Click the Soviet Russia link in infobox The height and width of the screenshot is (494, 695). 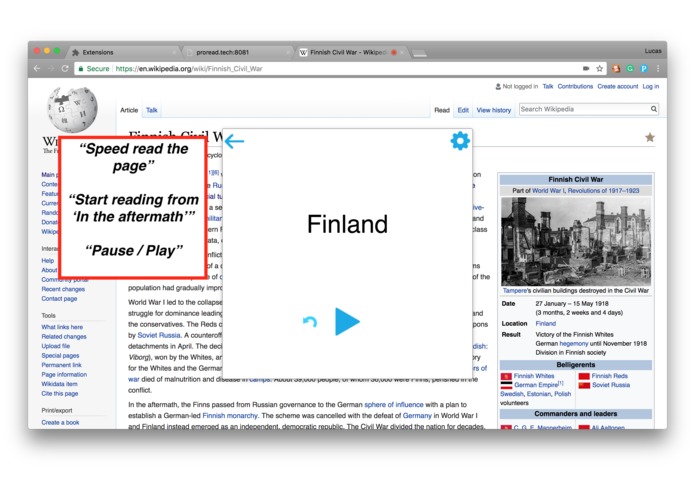coord(611,385)
